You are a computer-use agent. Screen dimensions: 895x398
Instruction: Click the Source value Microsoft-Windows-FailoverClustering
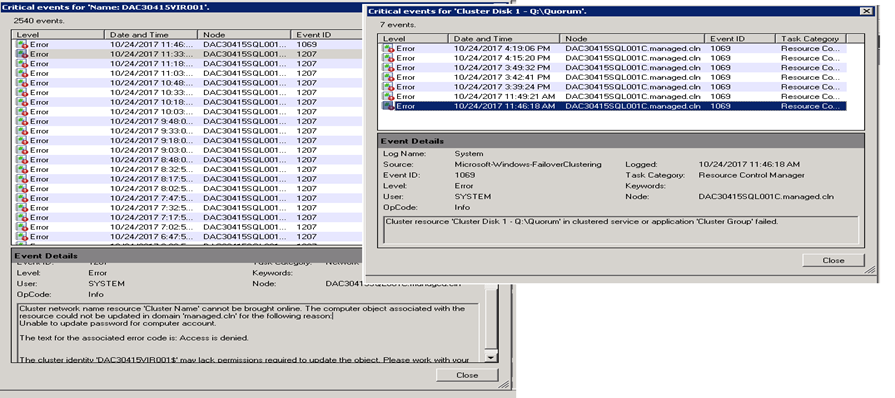click(528, 164)
